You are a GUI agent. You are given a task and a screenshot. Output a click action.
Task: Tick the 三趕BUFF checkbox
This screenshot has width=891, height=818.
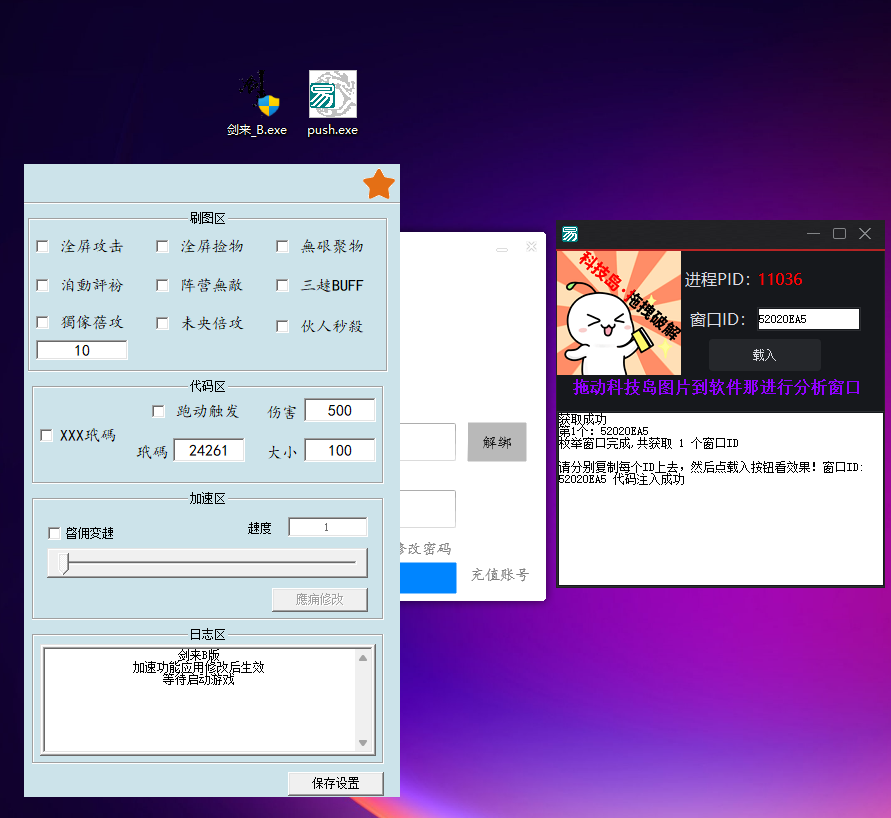pos(282,285)
